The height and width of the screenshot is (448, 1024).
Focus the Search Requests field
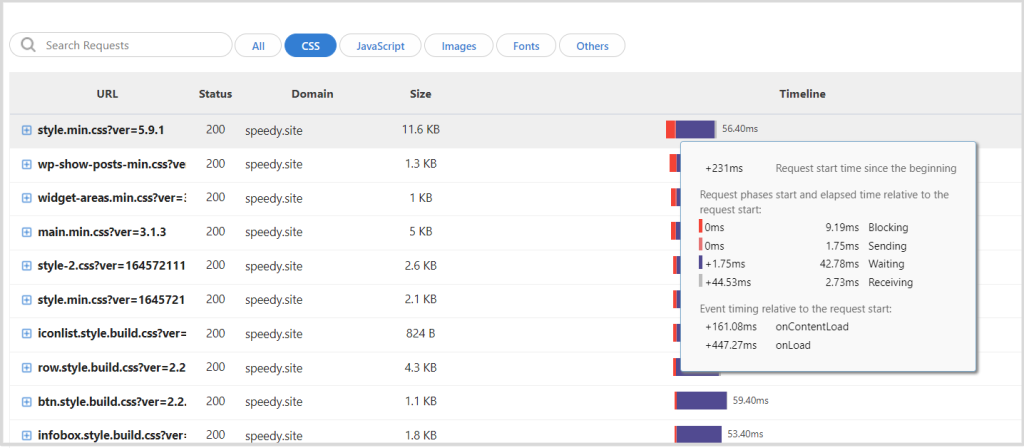[x=121, y=45]
